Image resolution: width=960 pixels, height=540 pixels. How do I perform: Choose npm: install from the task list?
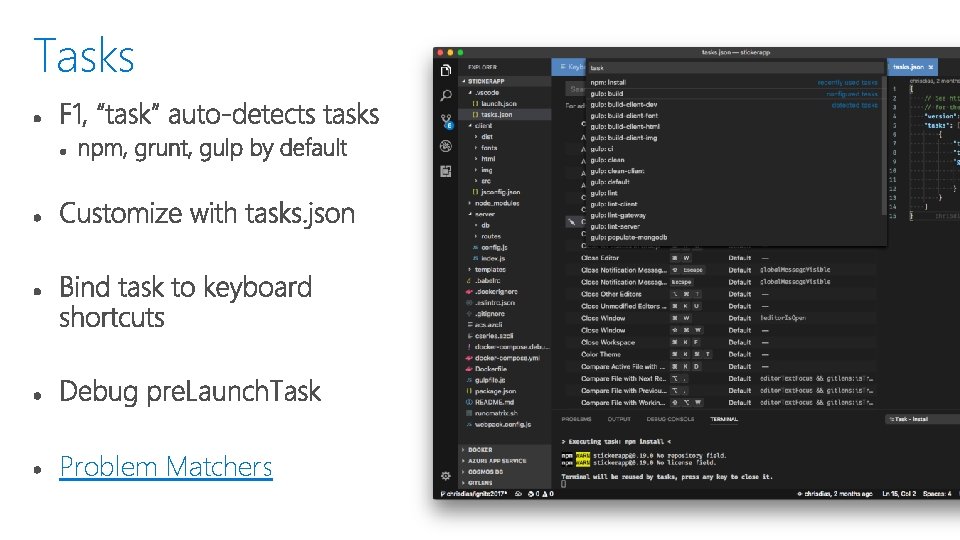pyautogui.click(x=734, y=82)
